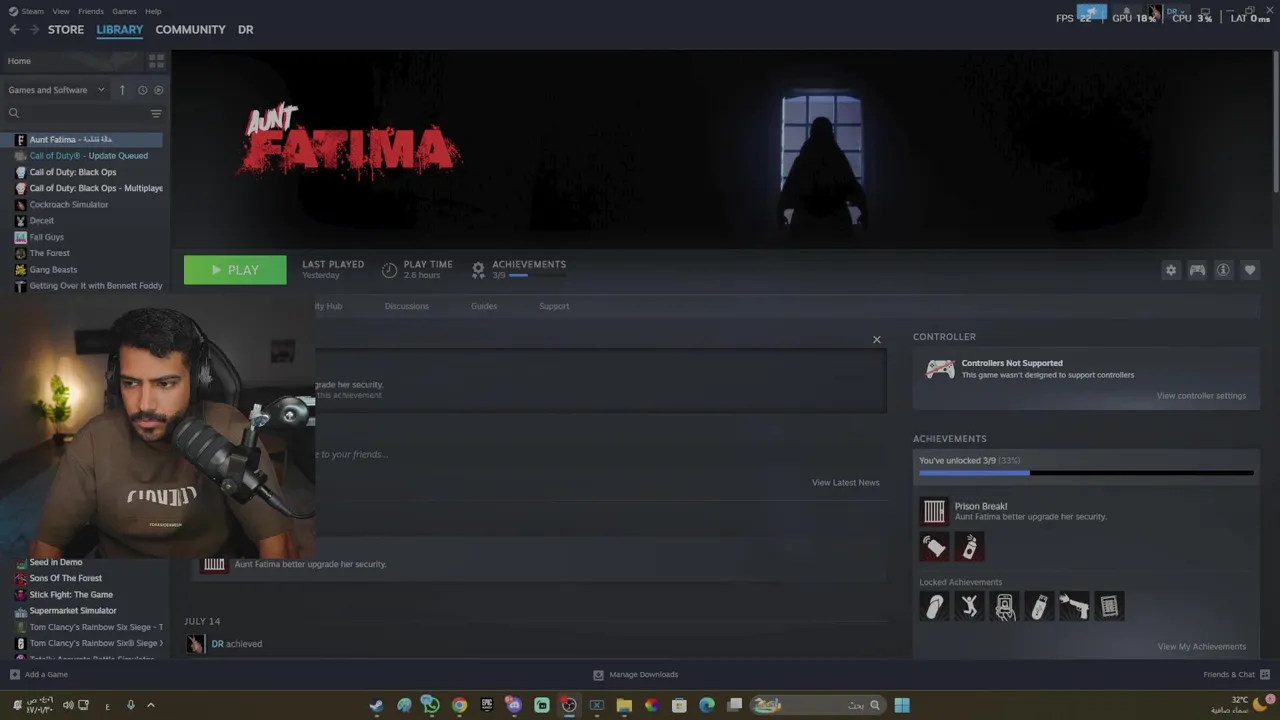Viewport: 1280px width, 720px height.
Task: Click locked document achievement icon
Action: click(x=1109, y=606)
